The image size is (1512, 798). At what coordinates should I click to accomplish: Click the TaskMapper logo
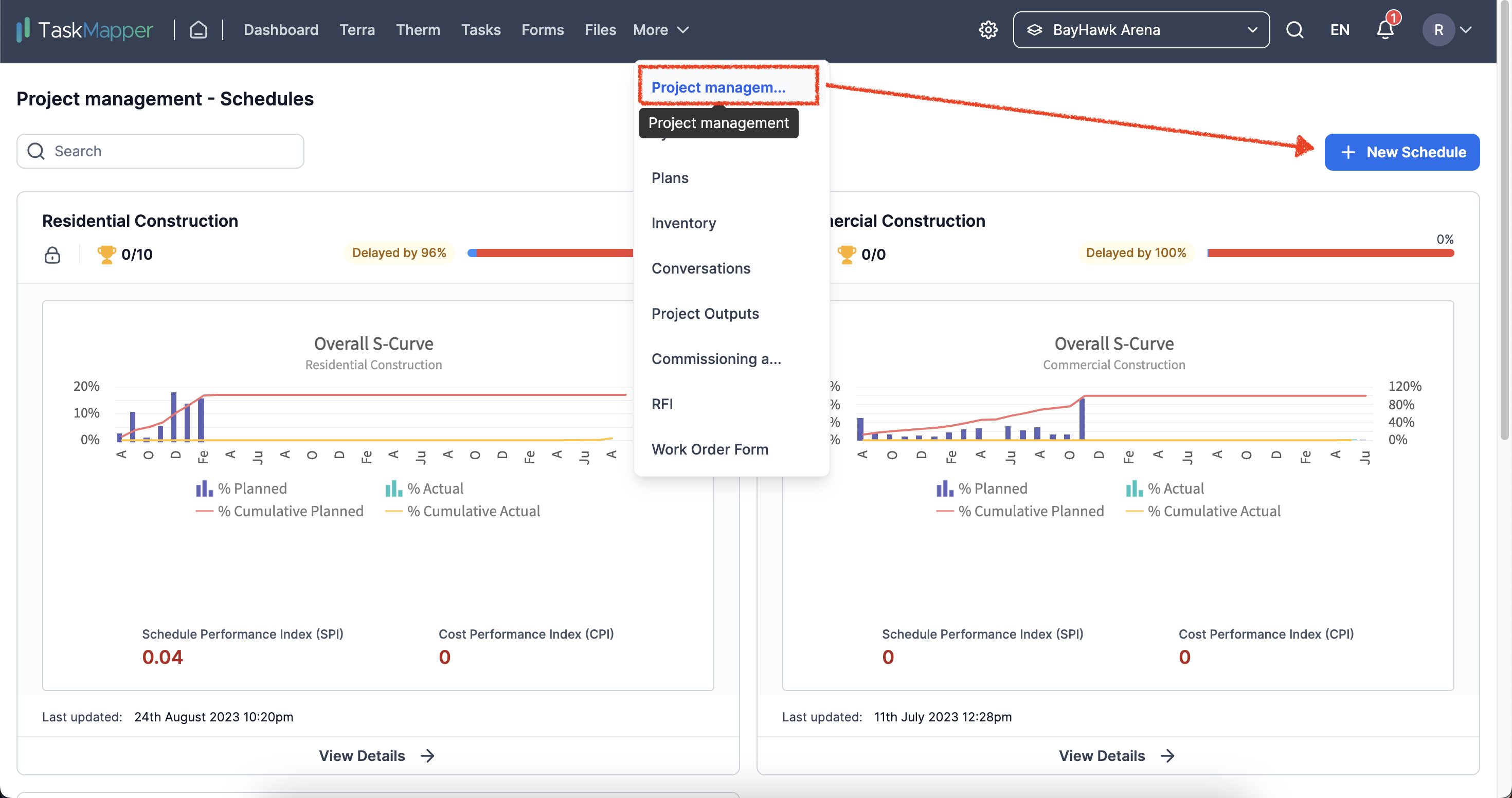[x=84, y=29]
